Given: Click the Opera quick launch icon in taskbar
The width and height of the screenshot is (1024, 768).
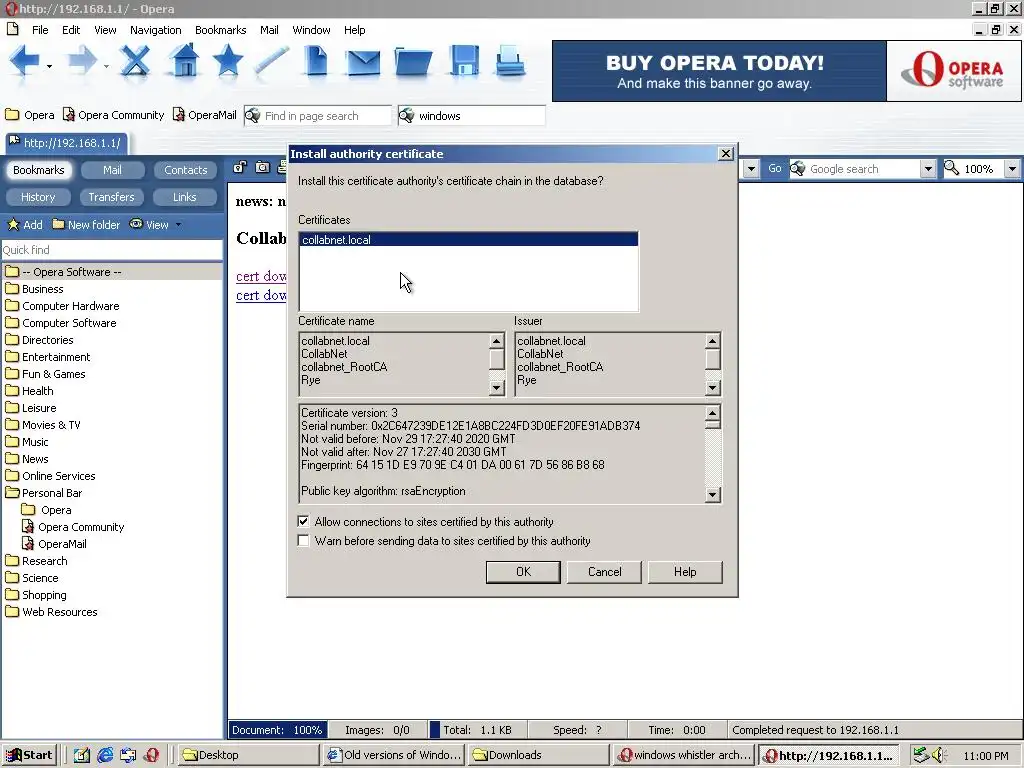Looking at the screenshot, I should click(152, 755).
